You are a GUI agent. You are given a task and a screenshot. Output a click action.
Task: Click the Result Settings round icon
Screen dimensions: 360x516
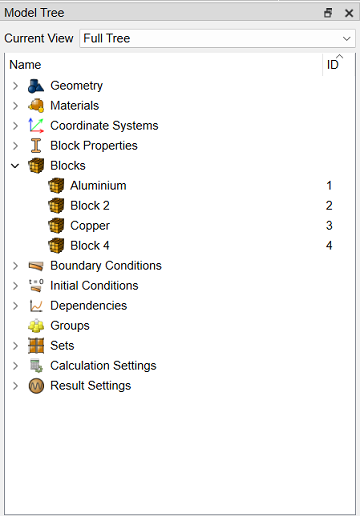click(36, 386)
